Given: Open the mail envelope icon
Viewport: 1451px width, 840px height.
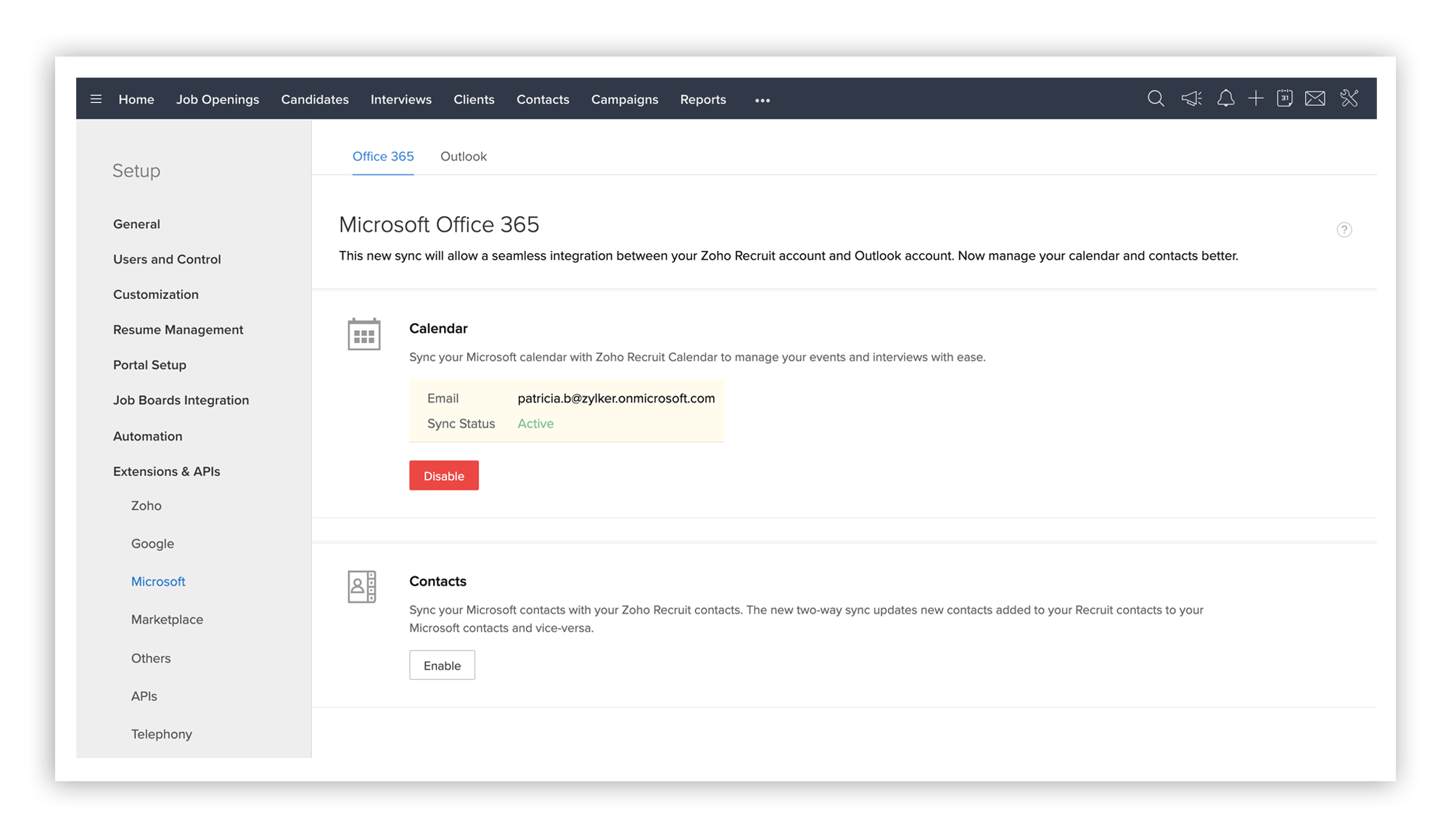Looking at the screenshot, I should pos(1315,99).
